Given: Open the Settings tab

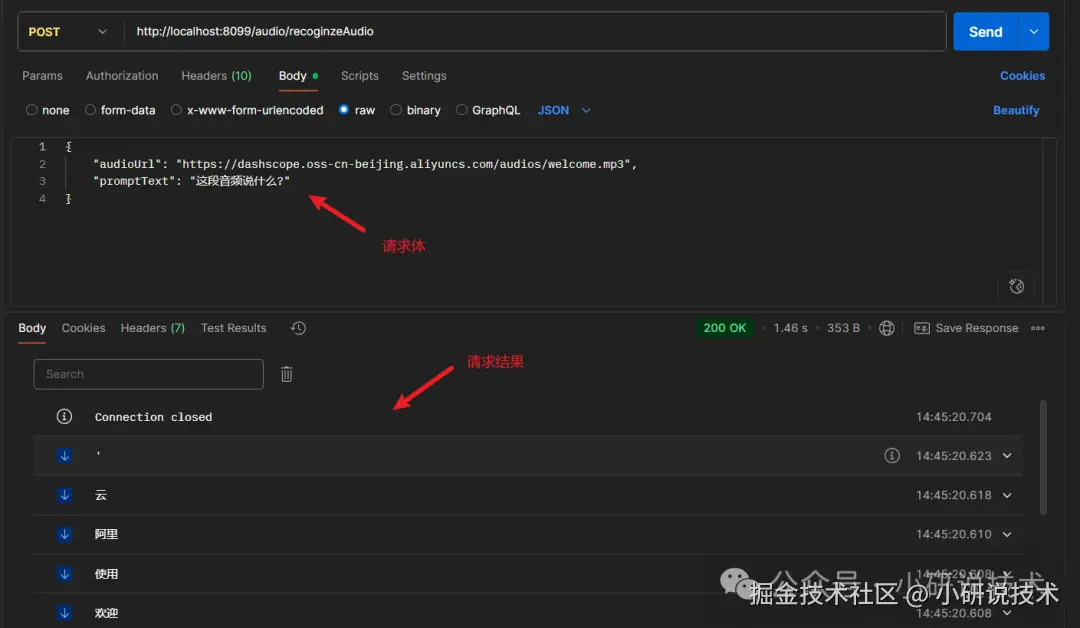Looking at the screenshot, I should coord(424,76).
